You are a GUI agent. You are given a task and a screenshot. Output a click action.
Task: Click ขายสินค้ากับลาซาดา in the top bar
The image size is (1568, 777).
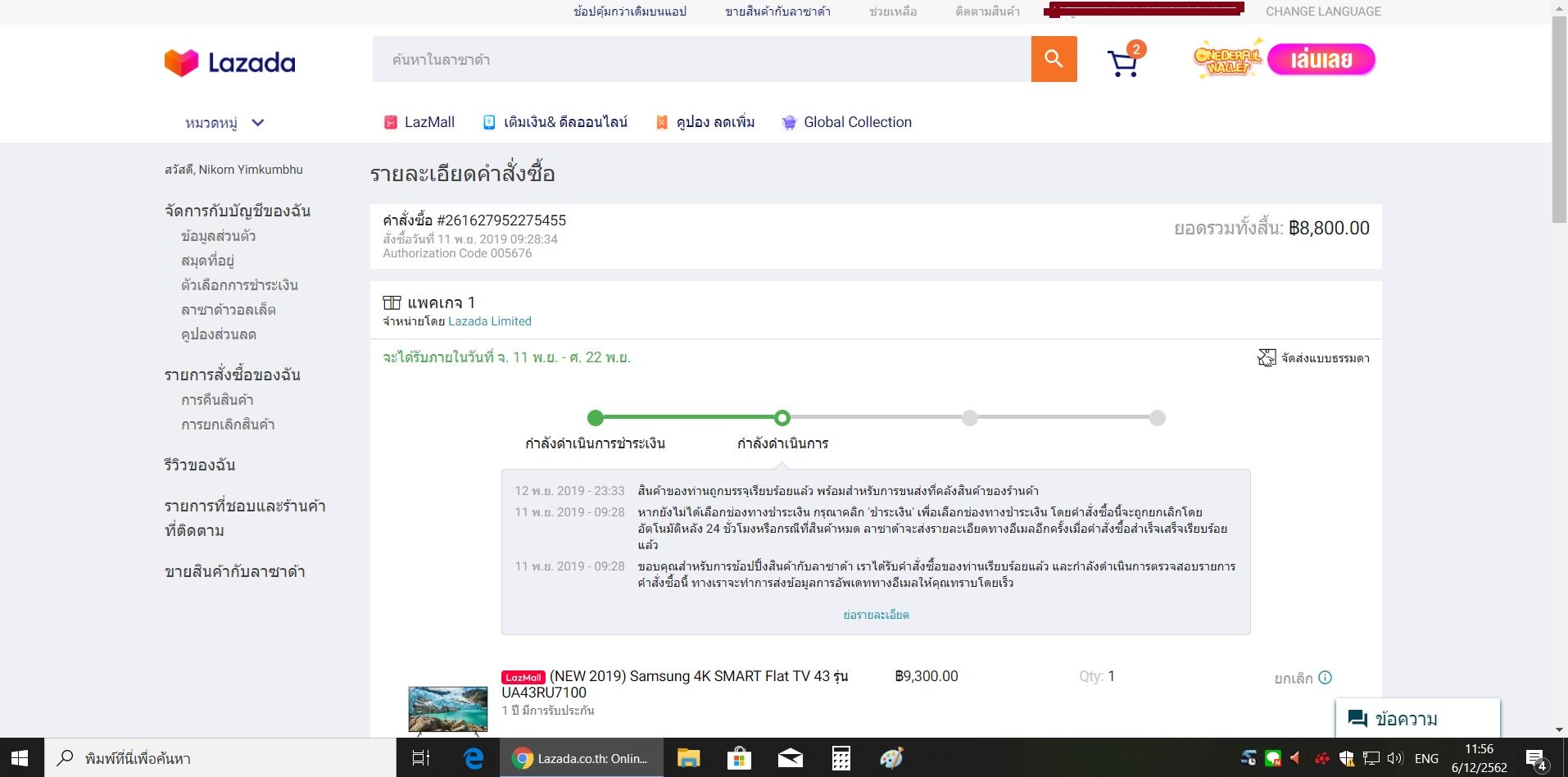(x=777, y=11)
